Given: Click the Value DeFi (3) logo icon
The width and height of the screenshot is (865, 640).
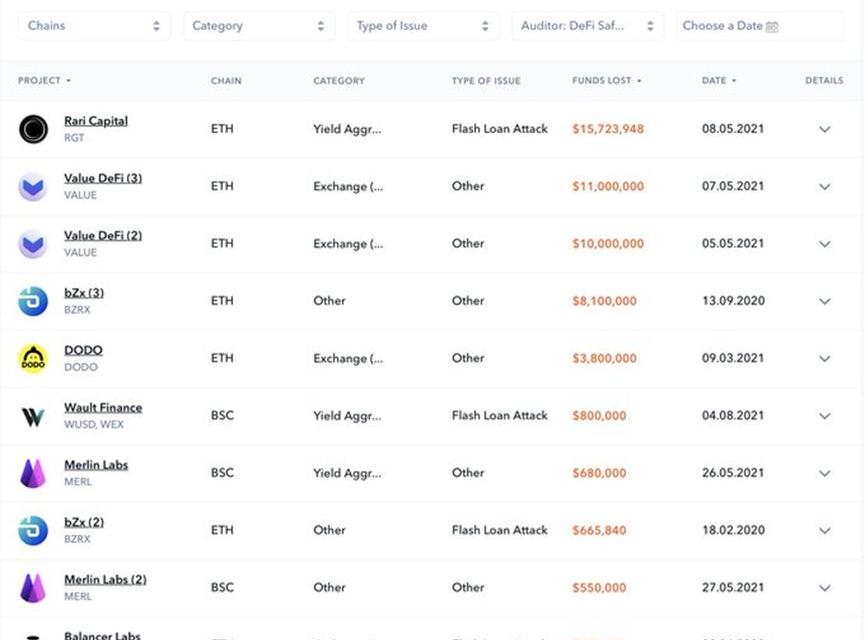Looking at the screenshot, I should (x=33, y=186).
